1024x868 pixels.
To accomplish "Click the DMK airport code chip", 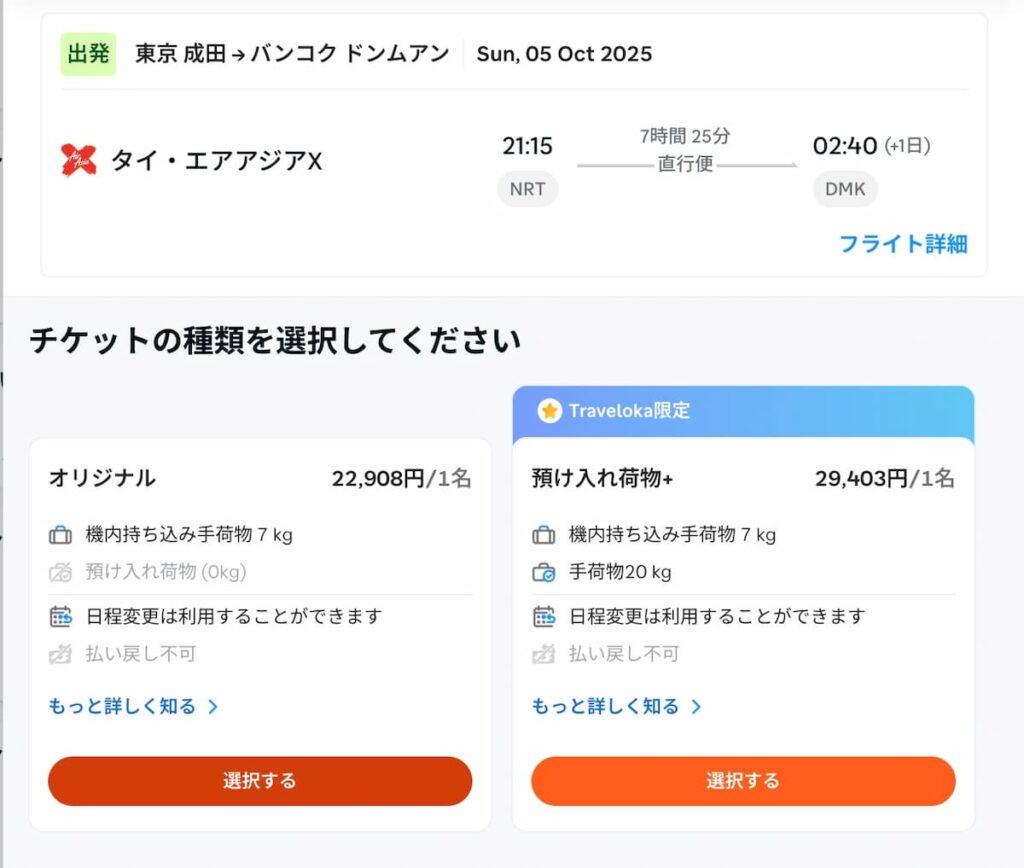I will tap(845, 189).
